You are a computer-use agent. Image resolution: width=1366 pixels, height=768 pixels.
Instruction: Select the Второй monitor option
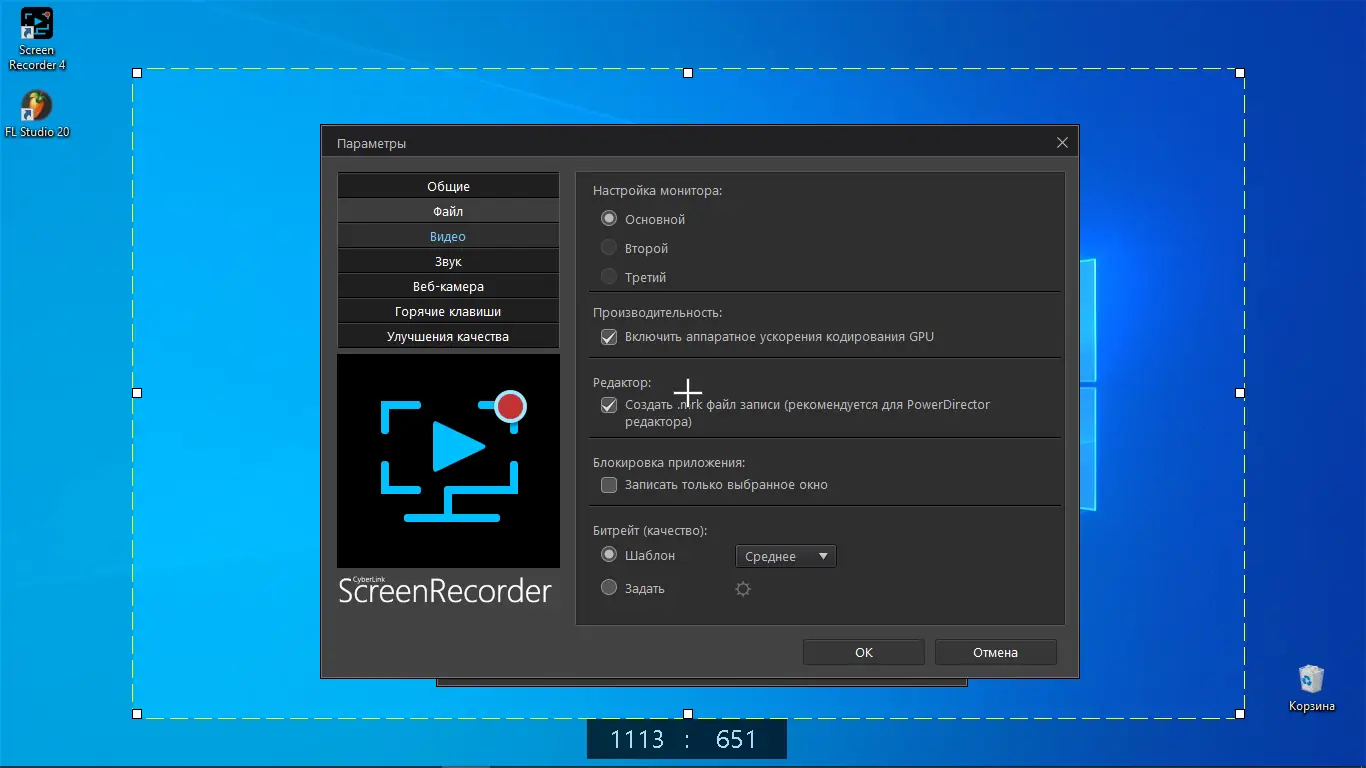coord(608,247)
